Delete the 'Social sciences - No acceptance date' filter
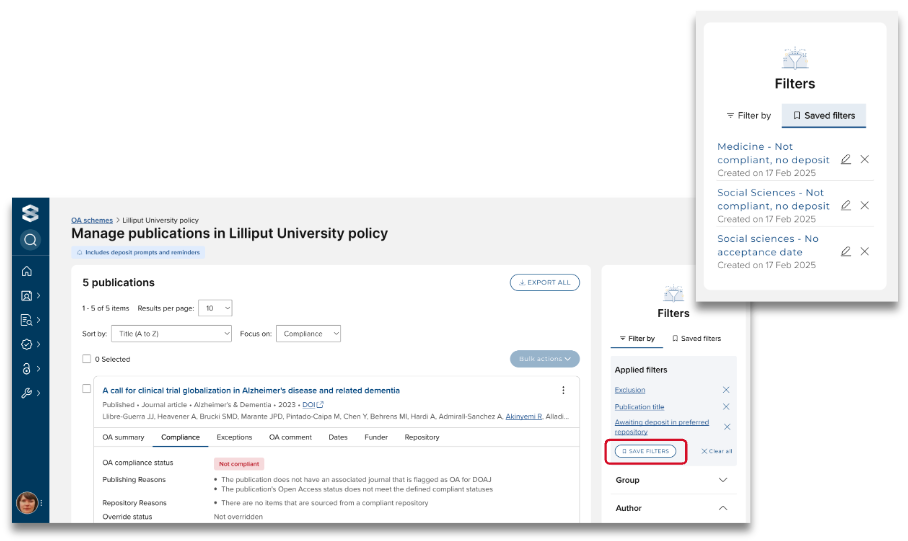Image resolution: width=908 pixels, height=541 pixels. click(x=865, y=251)
